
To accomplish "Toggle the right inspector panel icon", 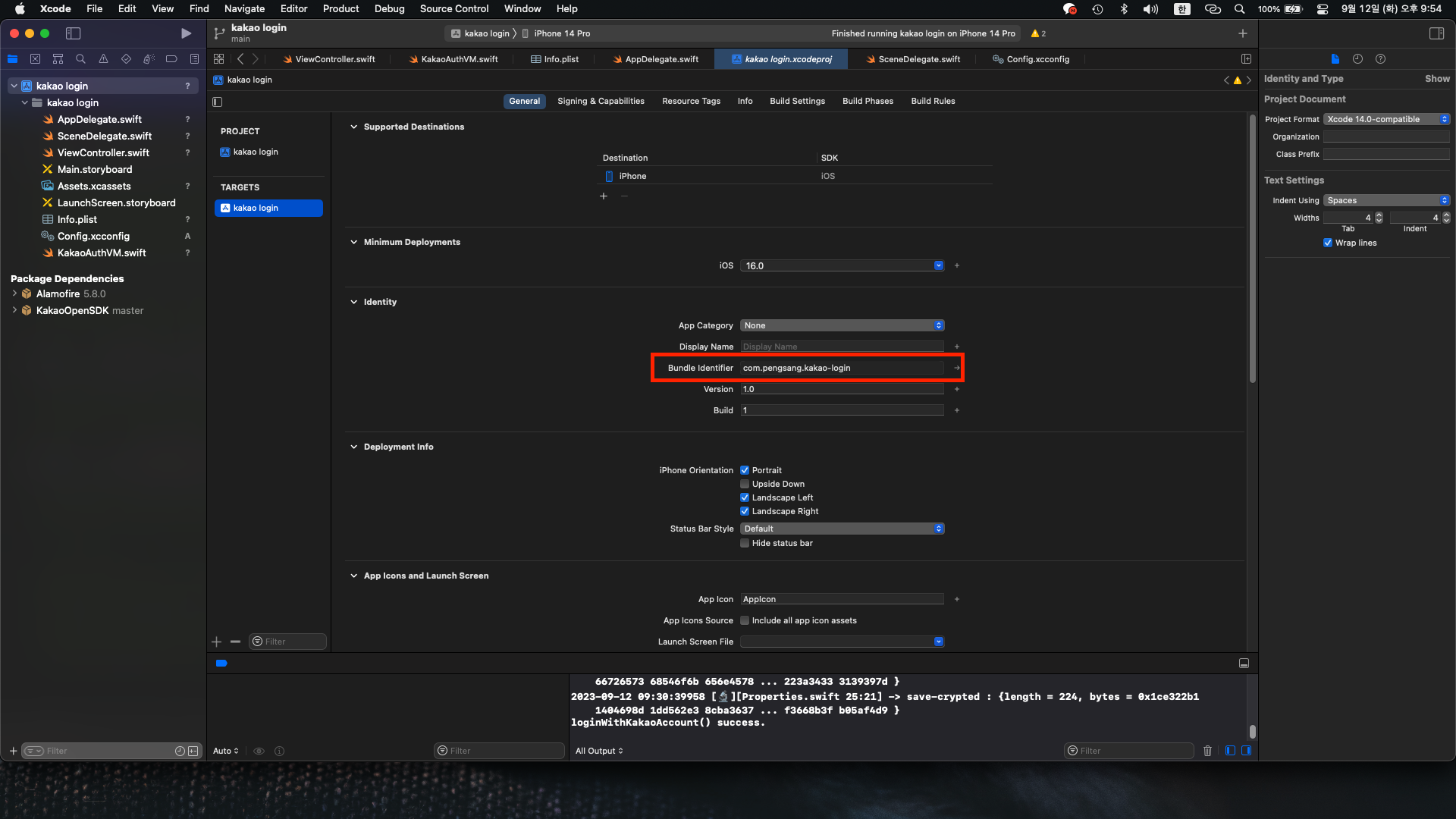I will point(1436,33).
